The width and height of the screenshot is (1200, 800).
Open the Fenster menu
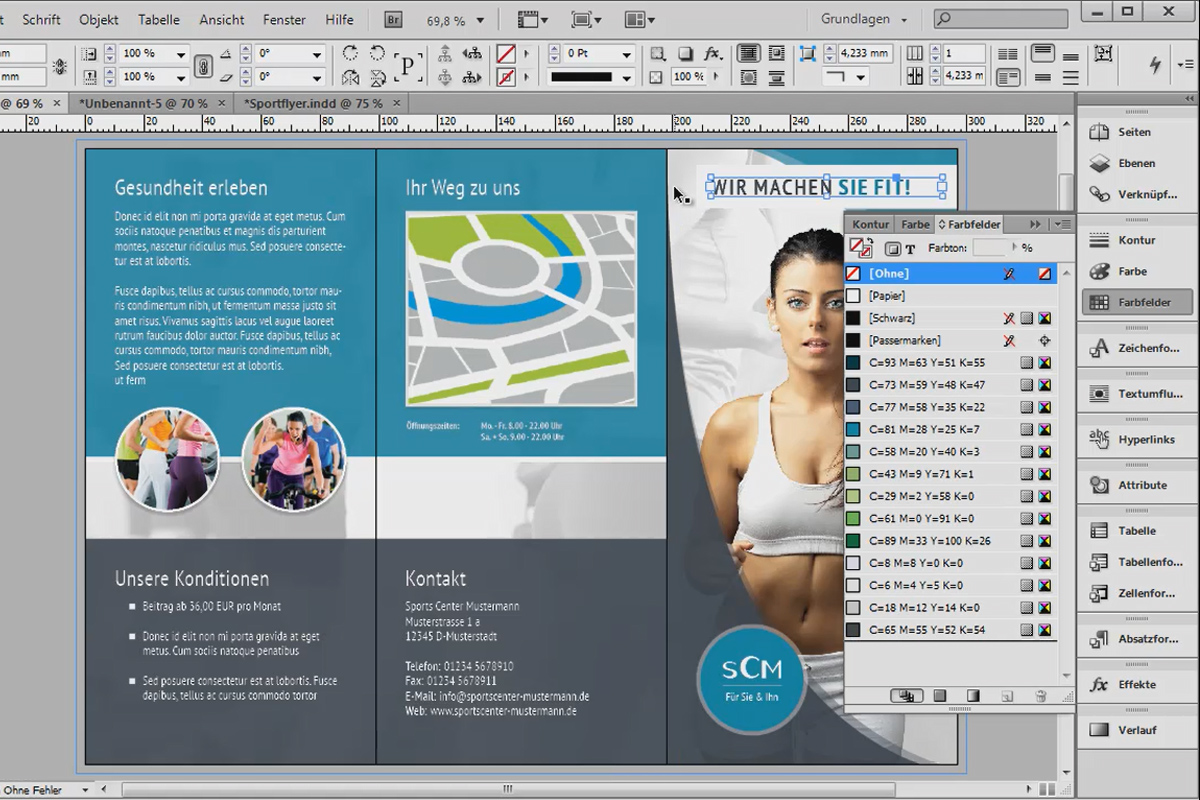coord(285,20)
